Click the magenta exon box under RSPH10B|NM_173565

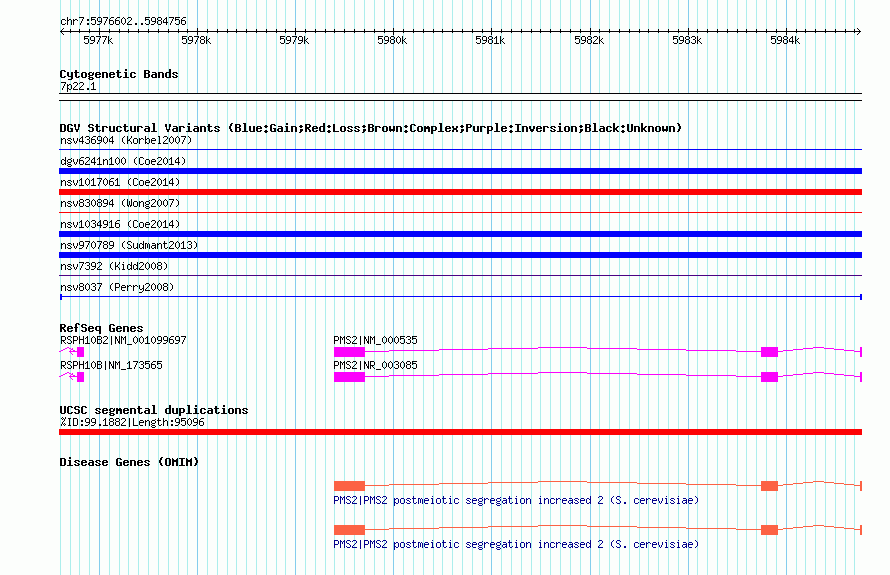(81, 377)
